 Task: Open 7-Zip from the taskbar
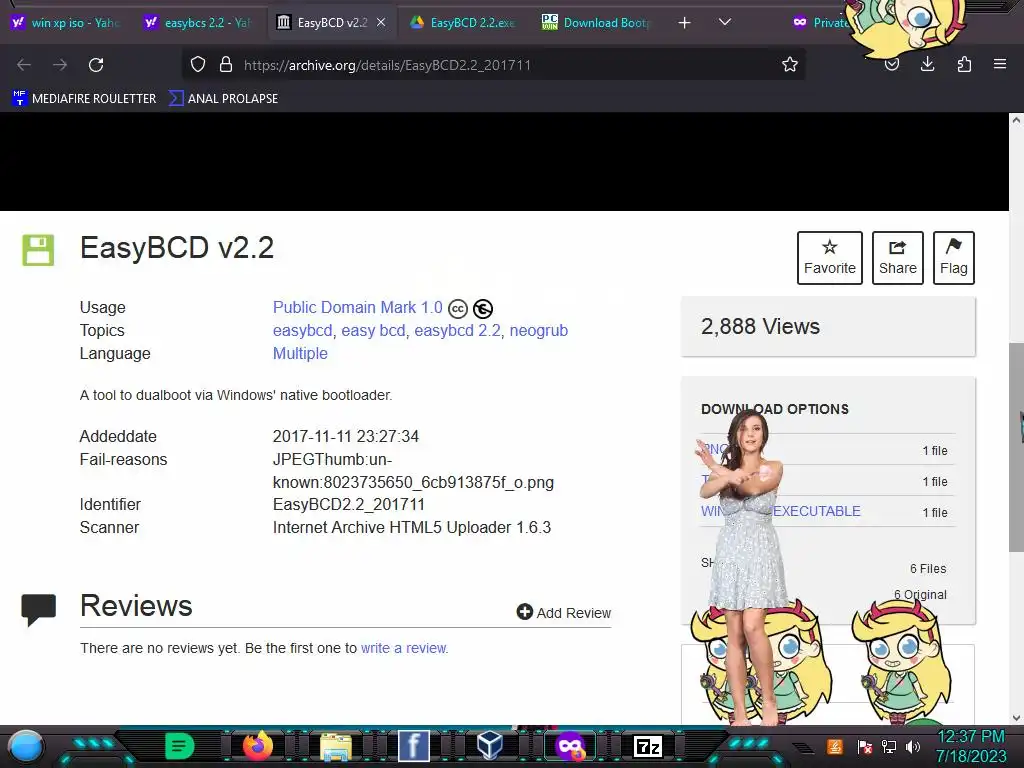(x=648, y=746)
